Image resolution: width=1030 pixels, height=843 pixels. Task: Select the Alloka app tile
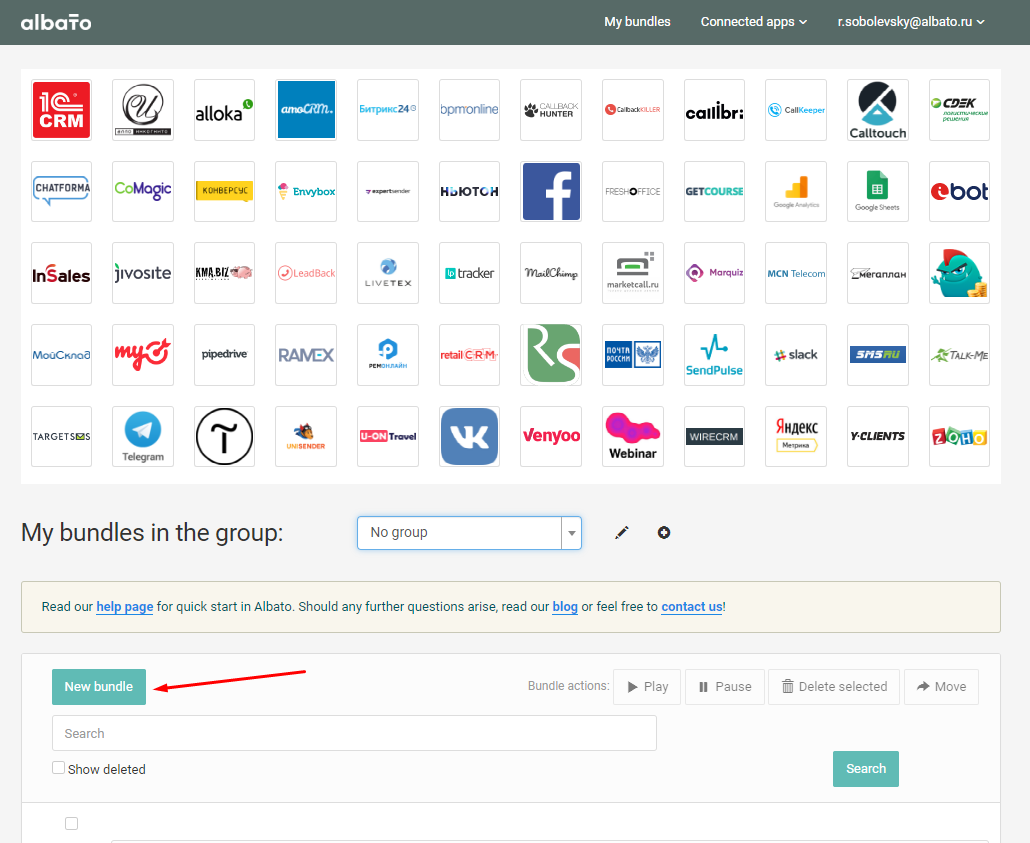[x=225, y=110]
